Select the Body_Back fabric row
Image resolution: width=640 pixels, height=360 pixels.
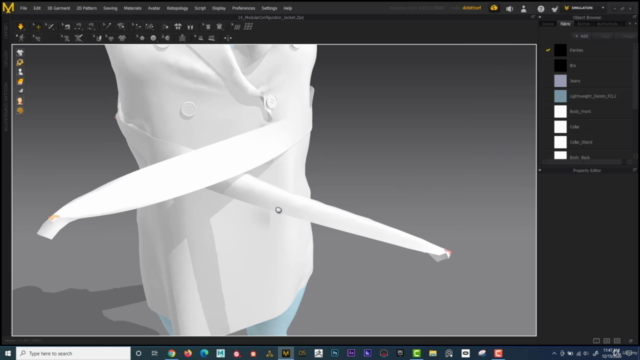pos(588,156)
